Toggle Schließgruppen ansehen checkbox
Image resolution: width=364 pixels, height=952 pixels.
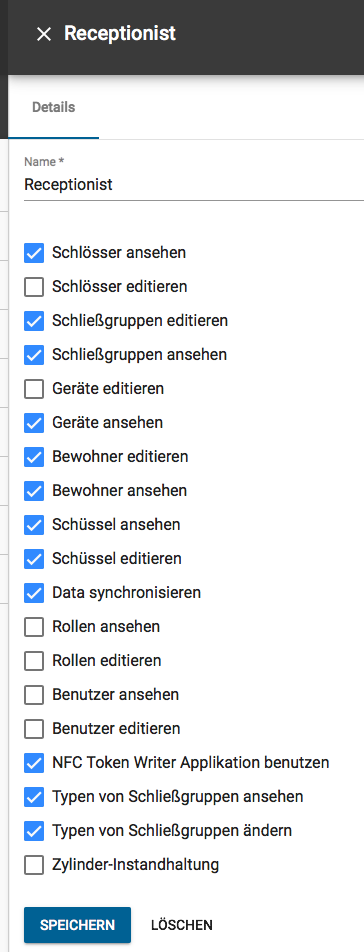(34, 355)
